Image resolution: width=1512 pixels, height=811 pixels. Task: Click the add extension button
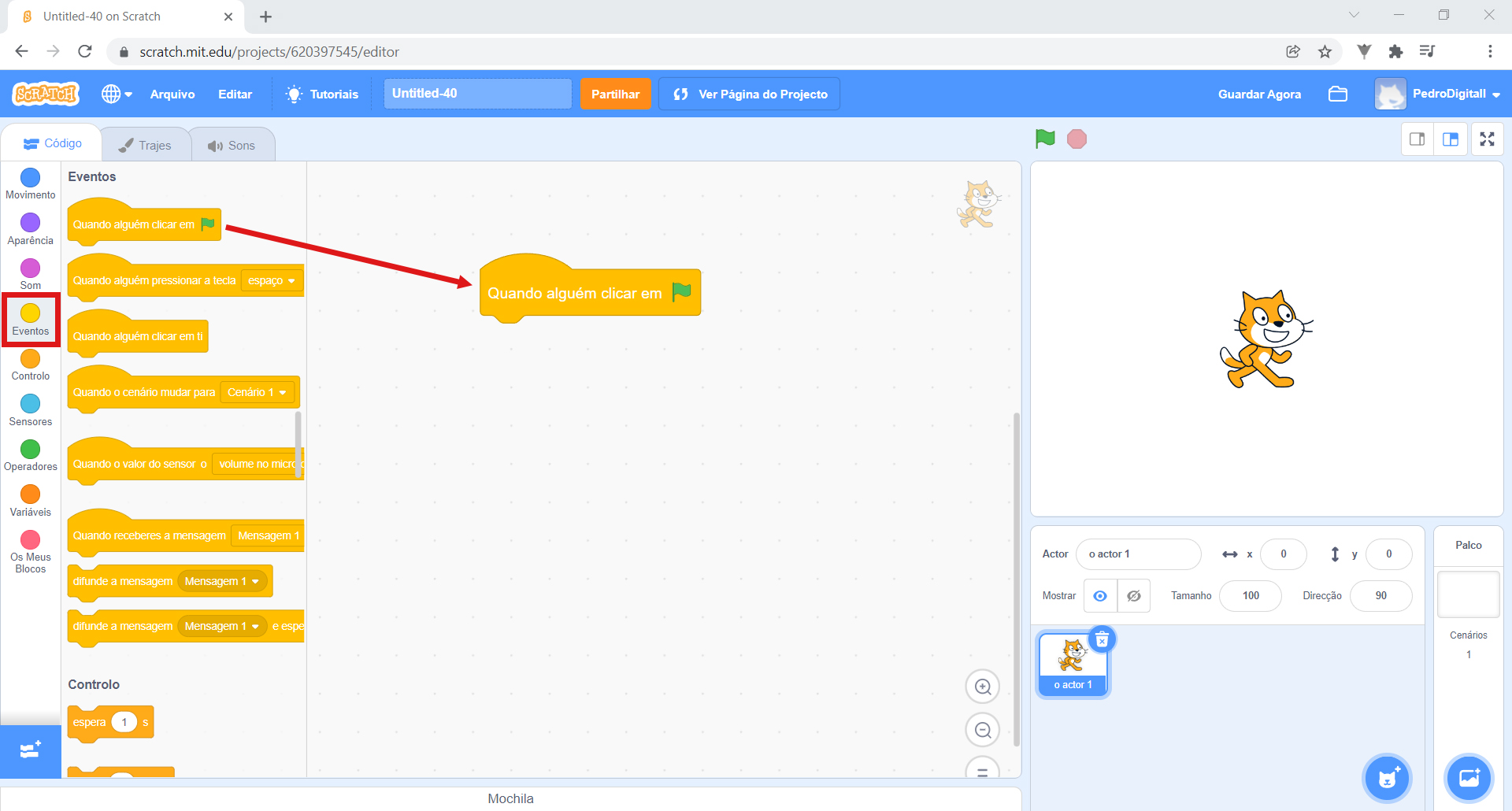(x=31, y=751)
